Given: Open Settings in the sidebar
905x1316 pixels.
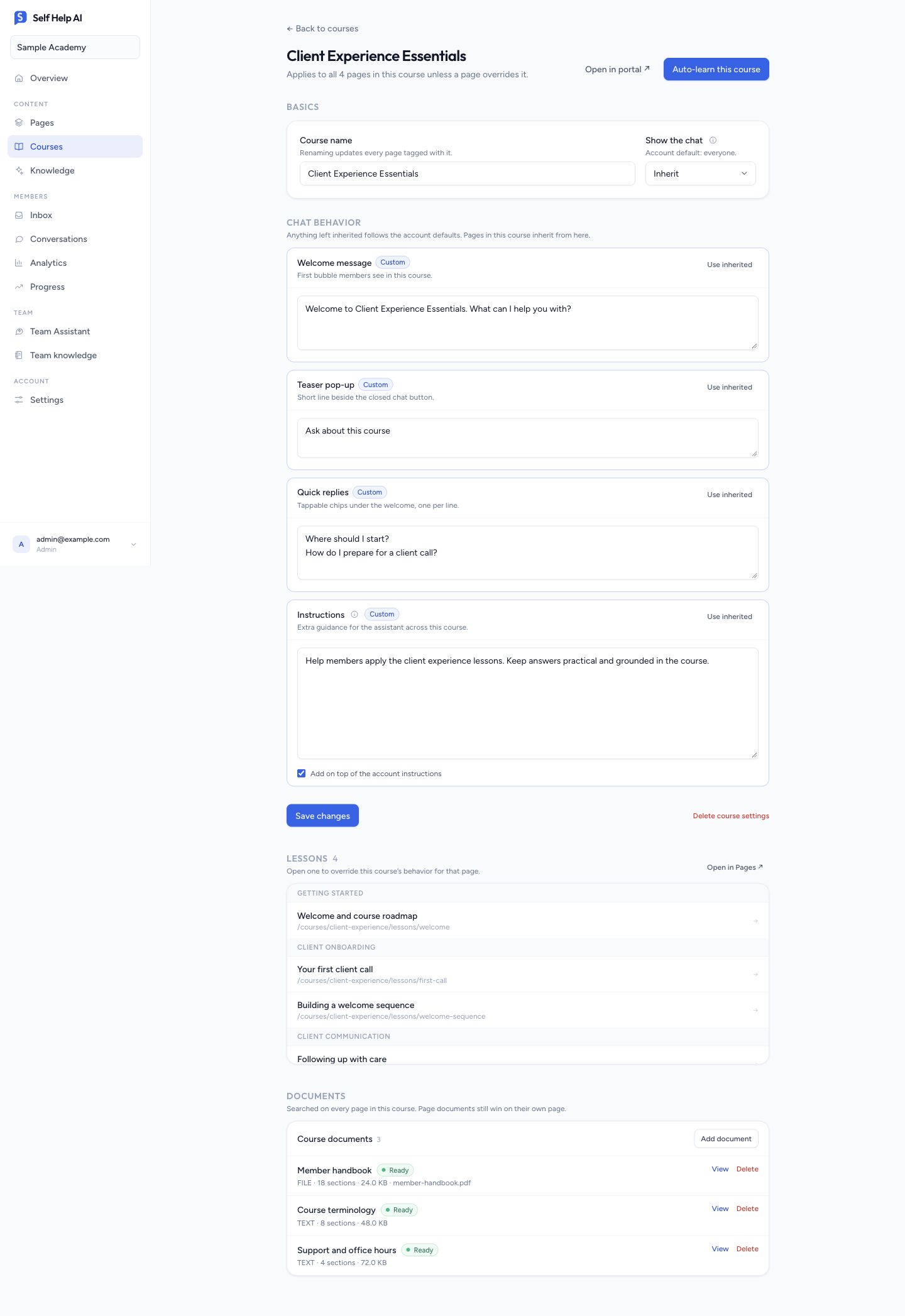Looking at the screenshot, I should pos(75,400).
